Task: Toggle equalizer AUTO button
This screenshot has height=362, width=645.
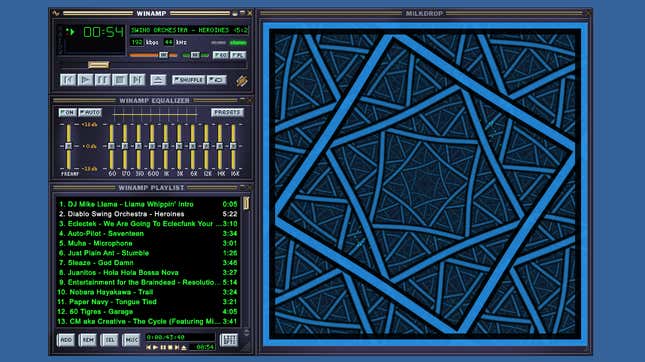Action: coord(90,112)
